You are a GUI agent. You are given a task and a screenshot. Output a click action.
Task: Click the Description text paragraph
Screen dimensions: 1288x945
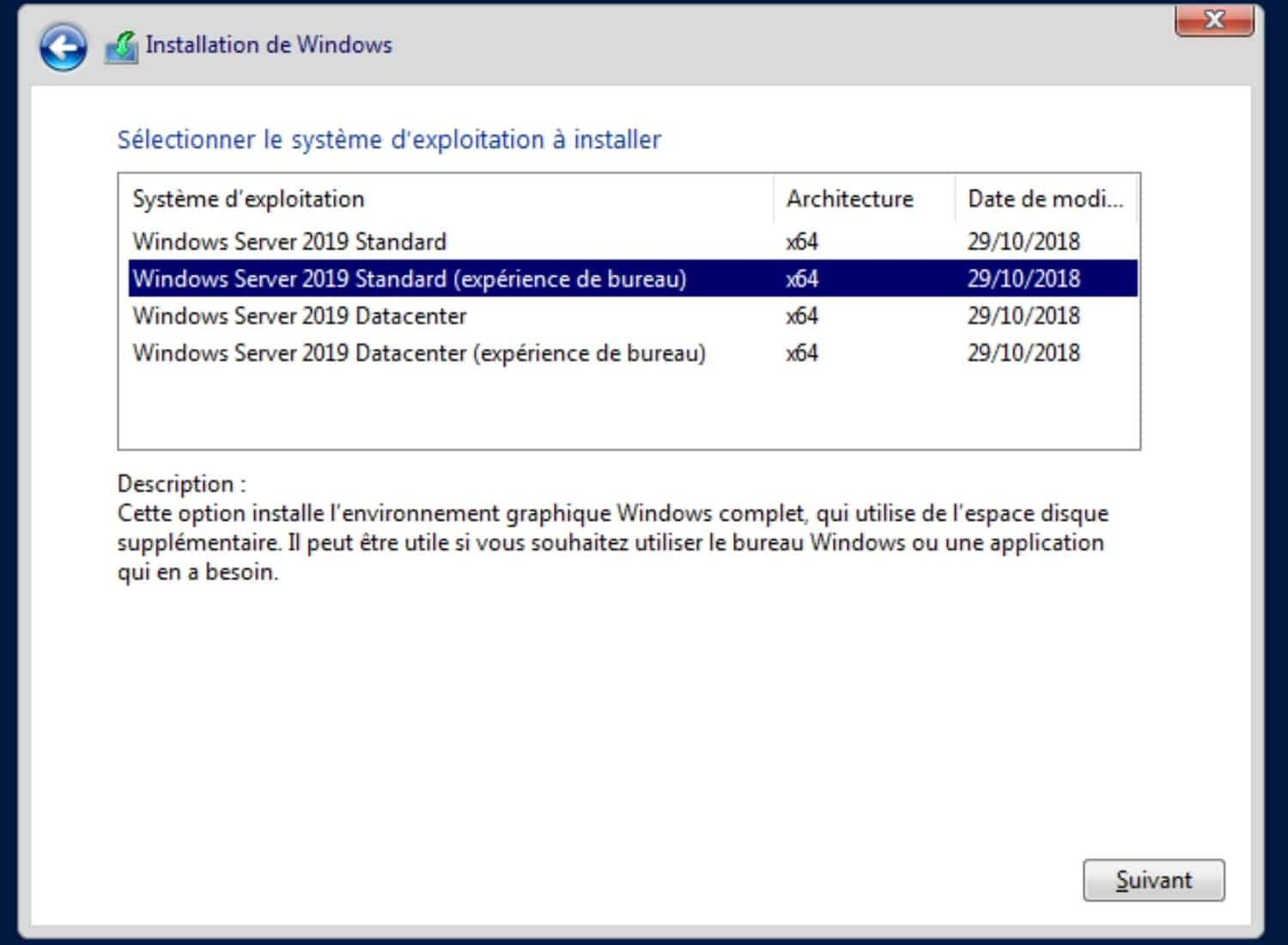click(x=612, y=542)
